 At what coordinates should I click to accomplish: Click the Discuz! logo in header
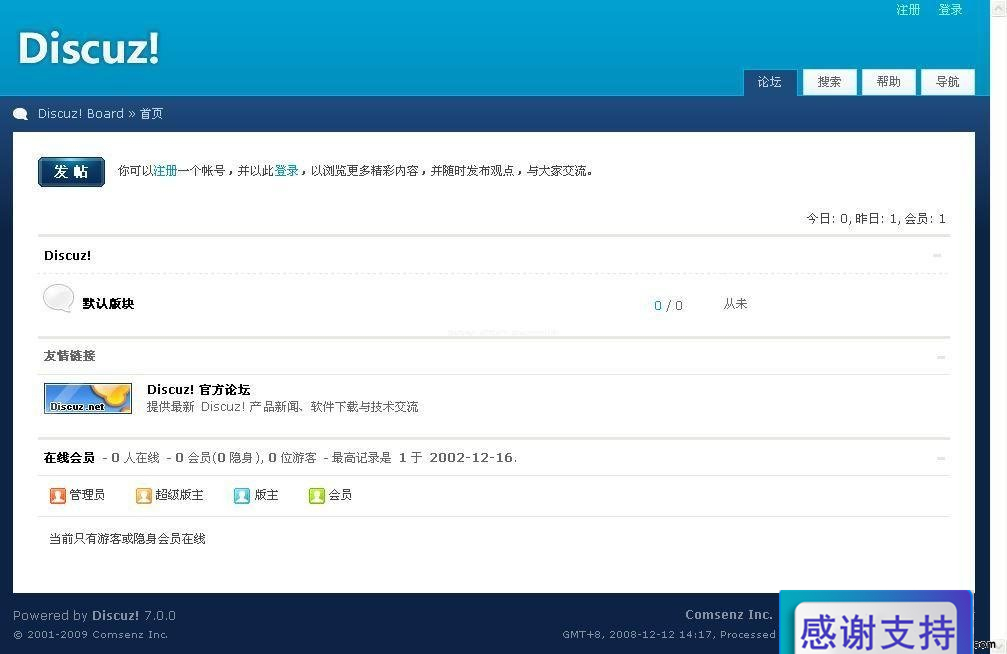[89, 48]
